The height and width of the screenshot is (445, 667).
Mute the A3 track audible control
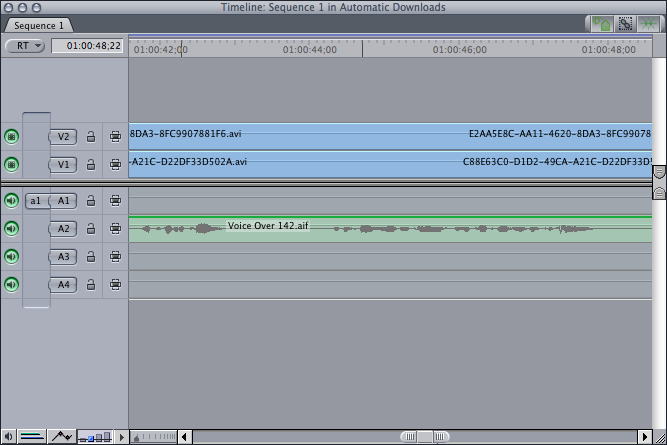pyautogui.click(x=11, y=257)
